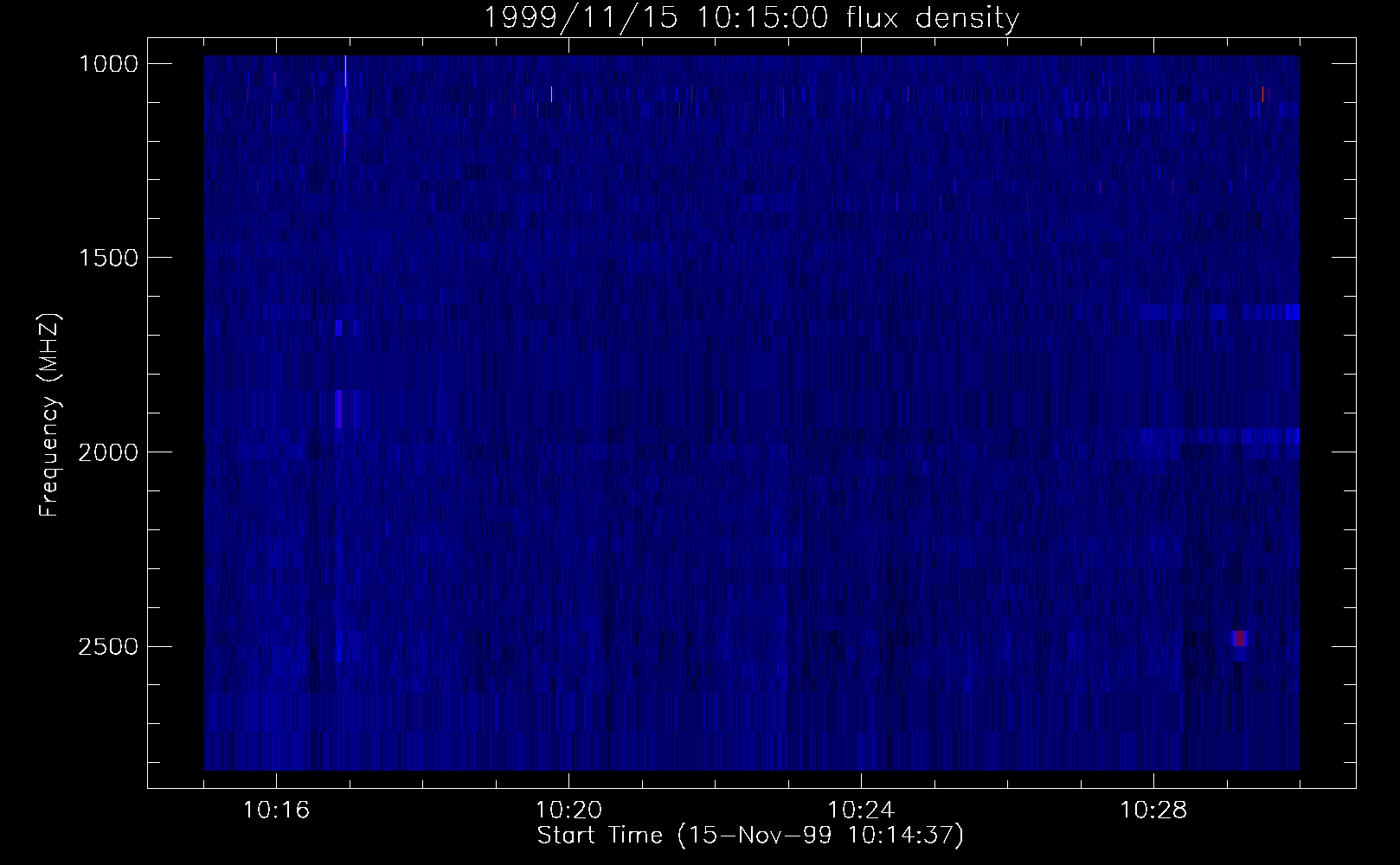Click the red burst spot near 2500 MHz
The image size is (1400, 865).
tap(1239, 639)
